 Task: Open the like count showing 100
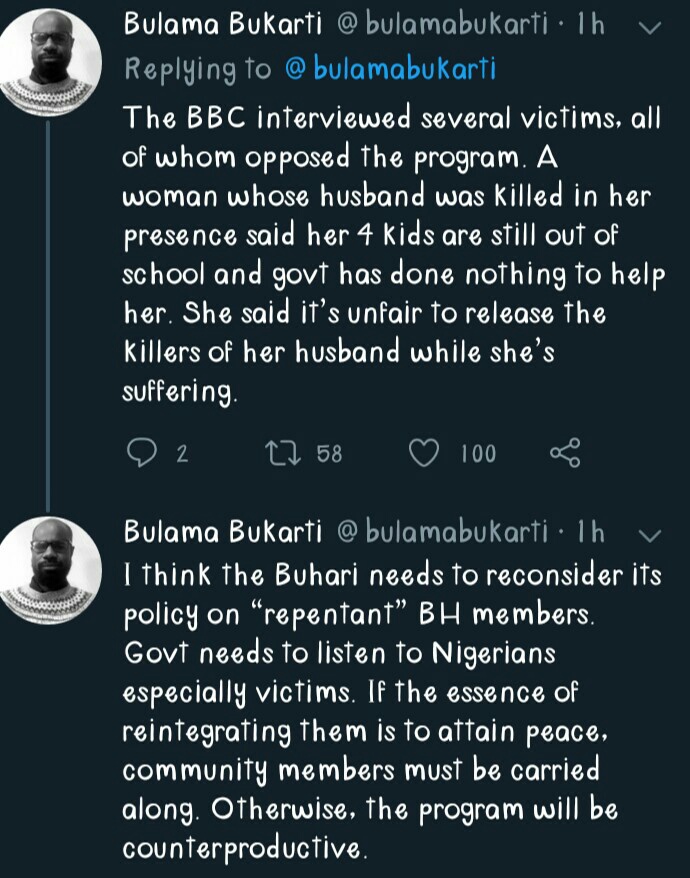pyautogui.click(x=478, y=454)
